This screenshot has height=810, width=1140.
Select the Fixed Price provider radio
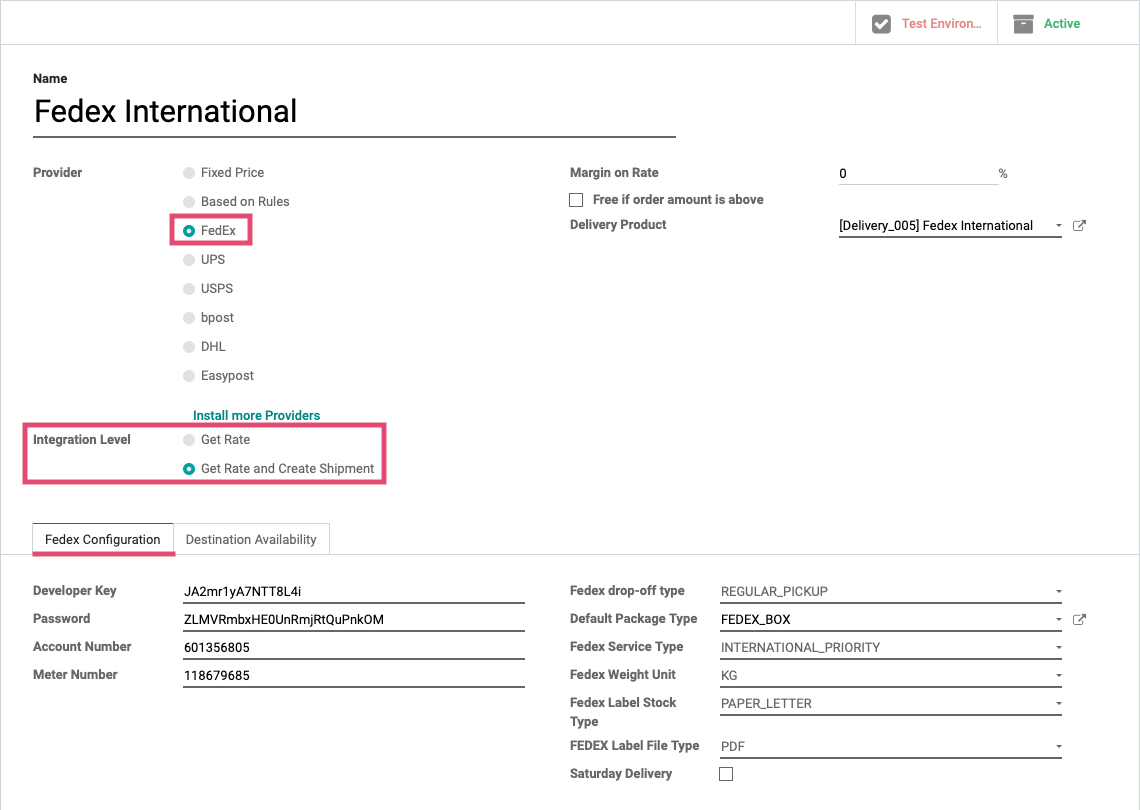point(189,173)
